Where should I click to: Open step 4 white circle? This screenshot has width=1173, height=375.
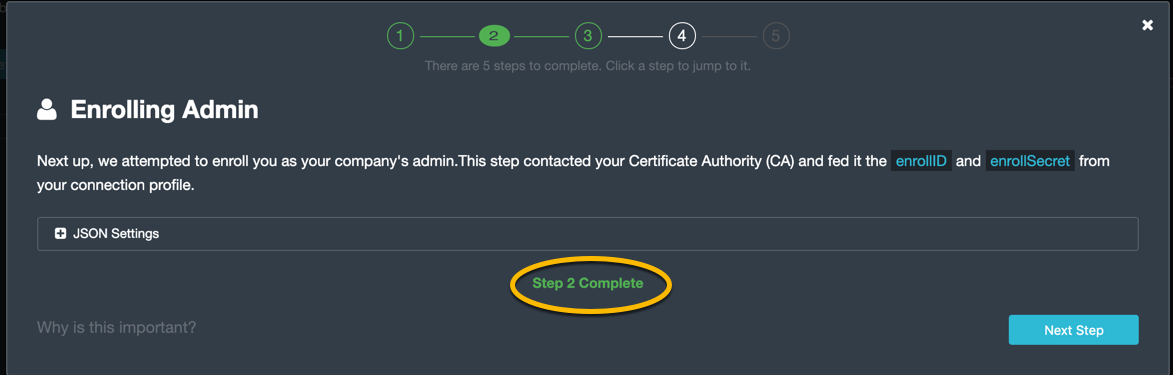click(x=682, y=35)
